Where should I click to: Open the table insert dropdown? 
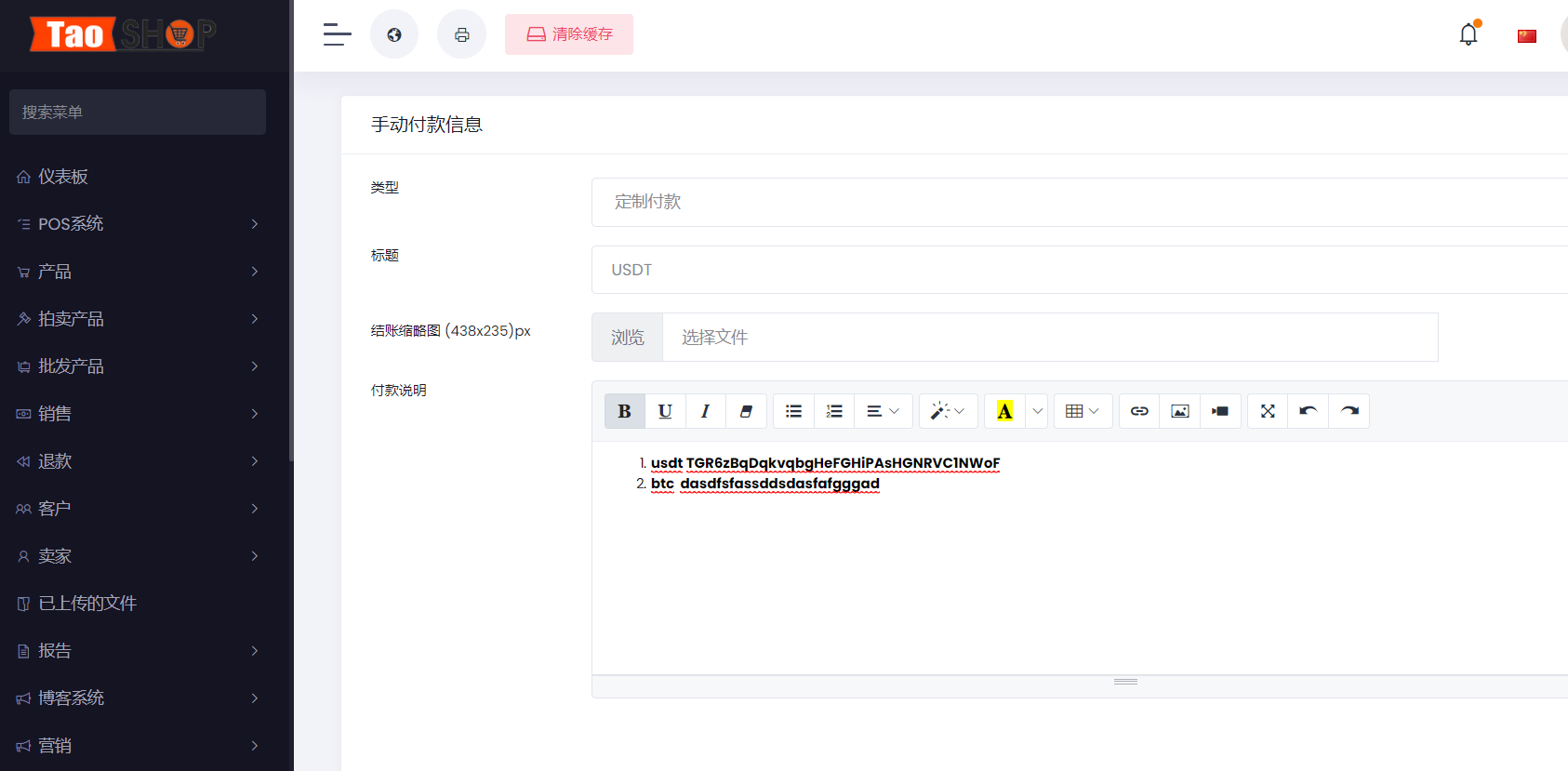pyautogui.click(x=1083, y=411)
